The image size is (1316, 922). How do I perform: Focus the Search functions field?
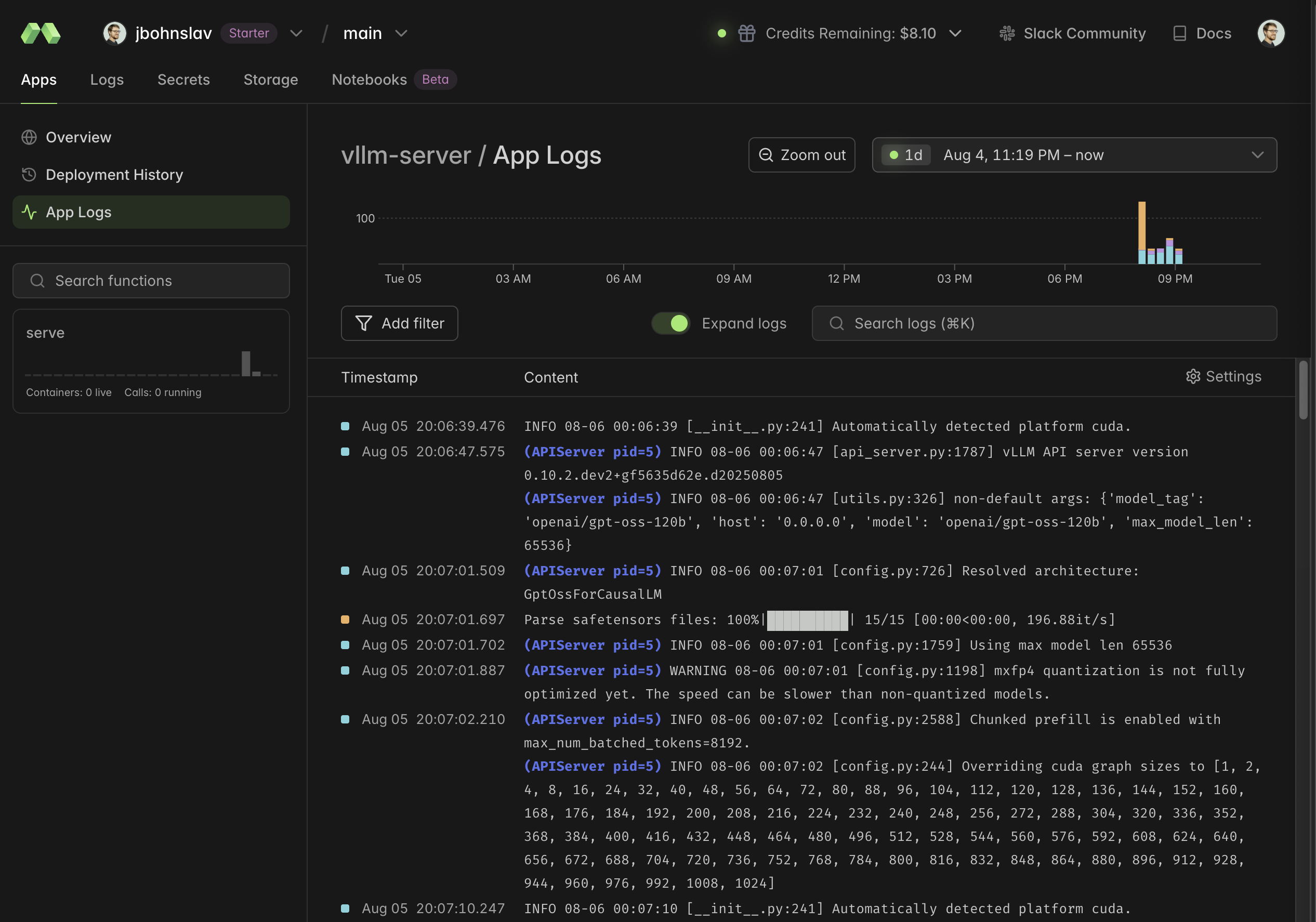coord(151,281)
